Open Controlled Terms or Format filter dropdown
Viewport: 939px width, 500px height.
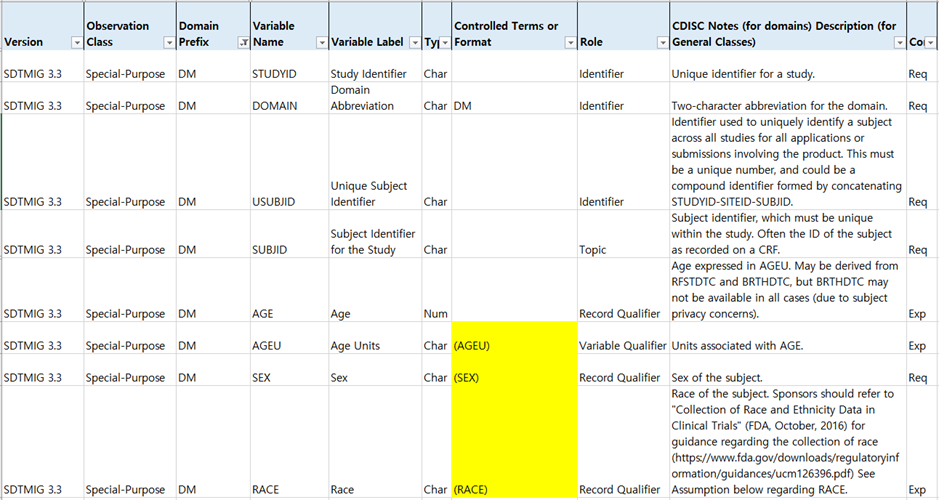567,43
